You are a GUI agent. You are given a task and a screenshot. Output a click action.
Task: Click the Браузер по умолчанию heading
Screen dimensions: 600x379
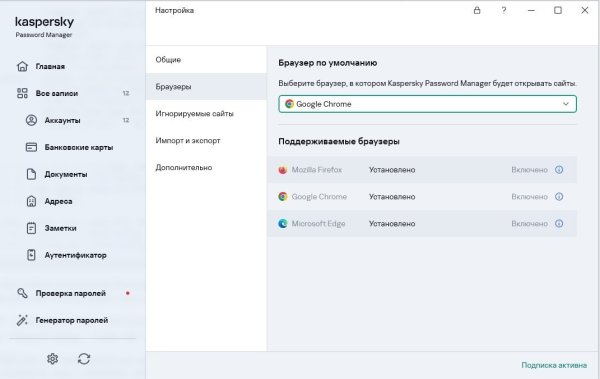[328, 63]
